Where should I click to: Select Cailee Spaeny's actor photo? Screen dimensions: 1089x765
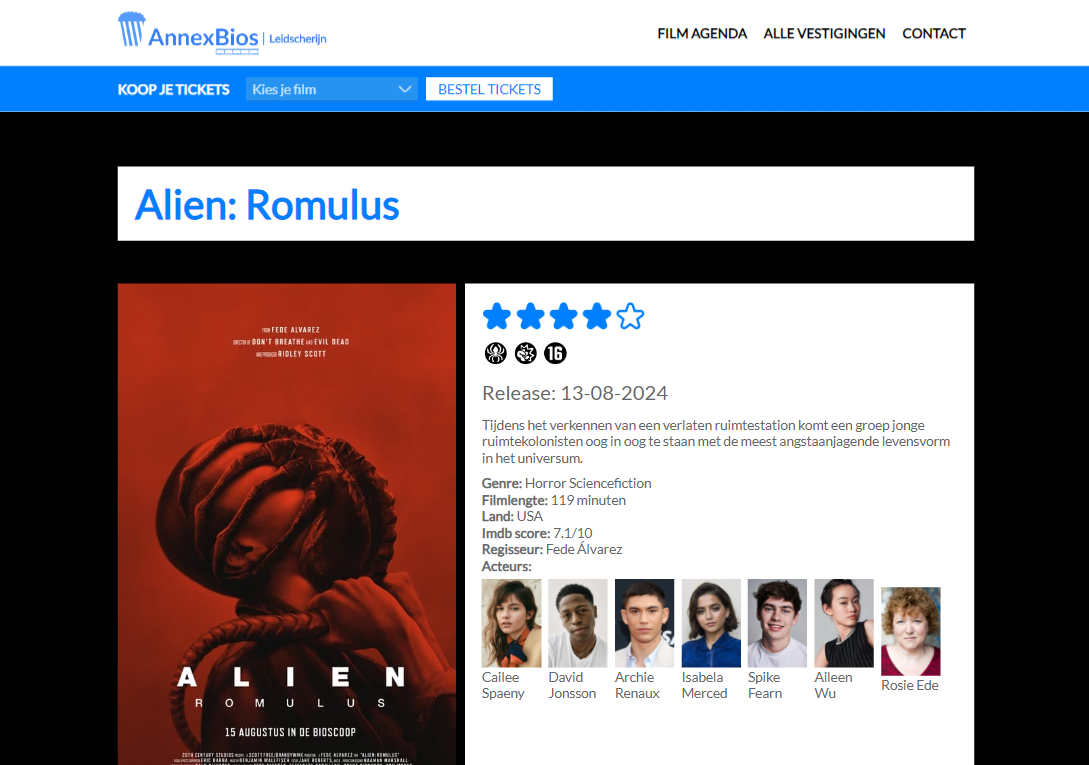[x=511, y=623]
